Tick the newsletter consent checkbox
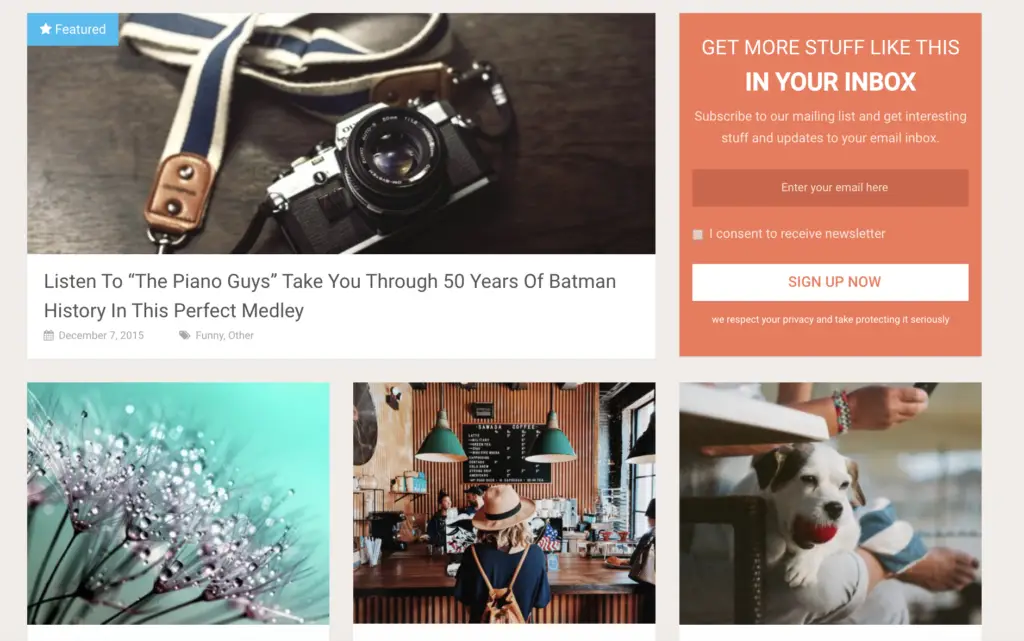This screenshot has height=641, width=1024. (697, 234)
